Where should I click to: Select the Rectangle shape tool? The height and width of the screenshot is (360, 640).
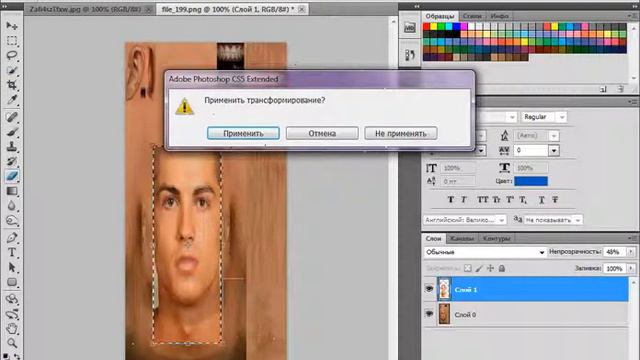tap(11, 282)
